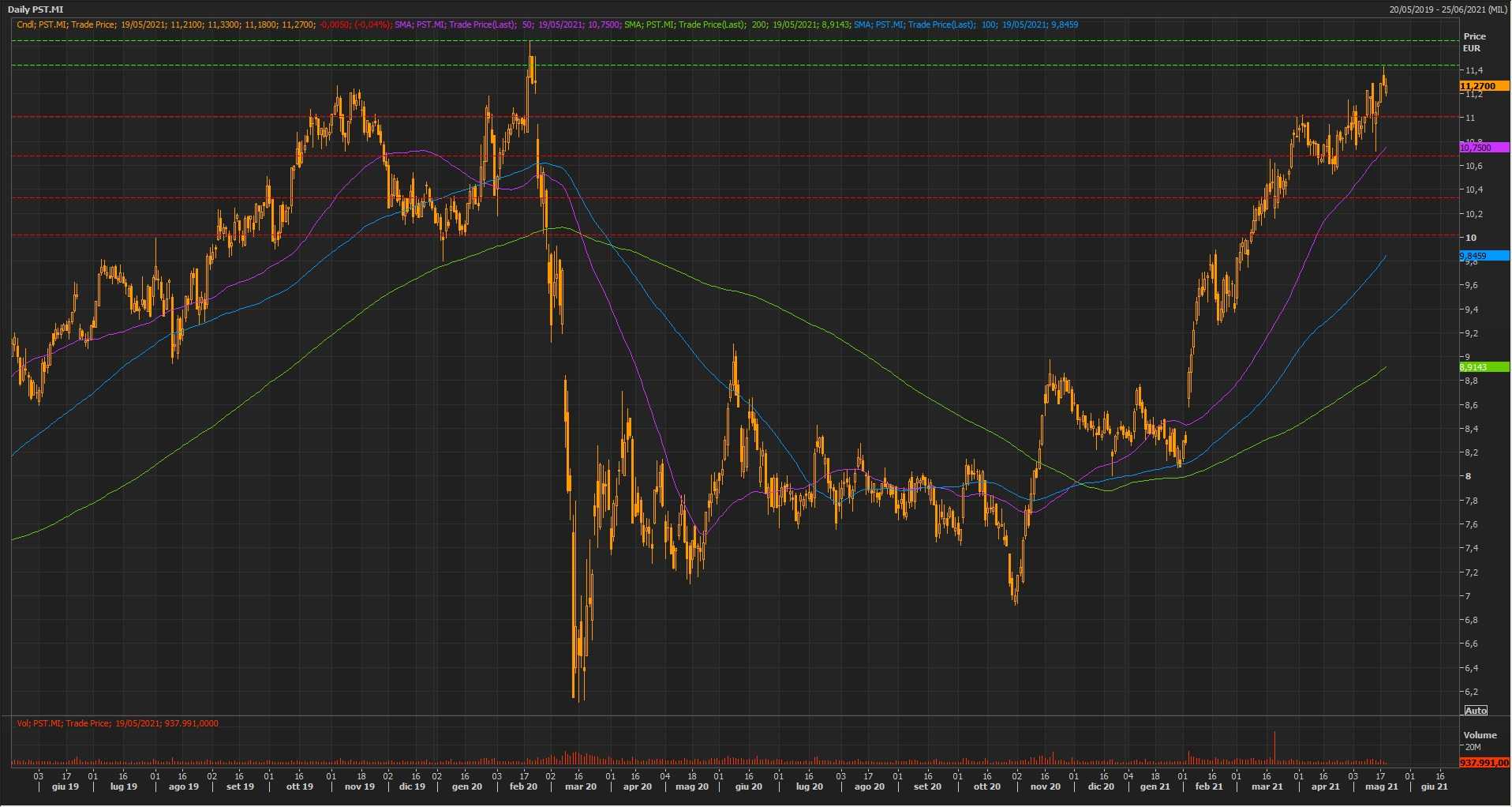Click the date range 20/05/2019 - 25/06/2021 label

pyautogui.click(x=1448, y=9)
